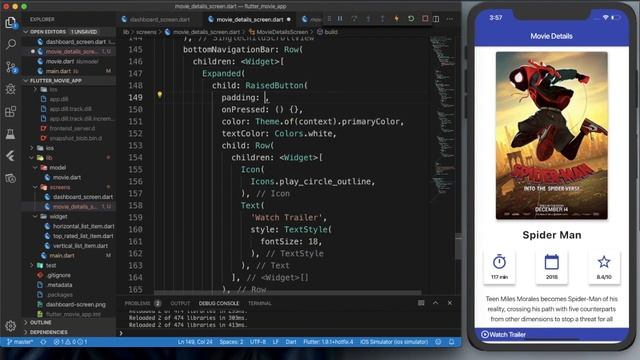Screen dimensions: 640x360
Task: Click the lightbulb quick fix on line 149
Action: point(160,95)
